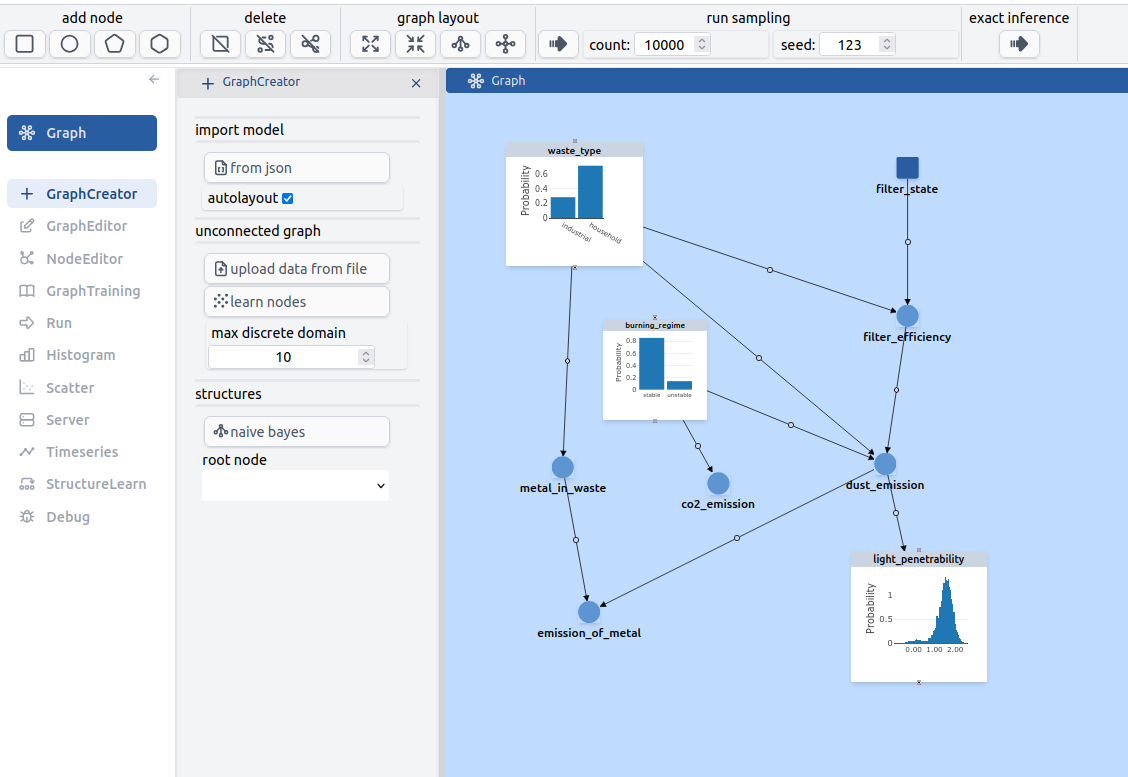Viewport: 1128px width, 777px height.
Task: Switch to the StructureLearn sidebar item
Action: pos(95,484)
